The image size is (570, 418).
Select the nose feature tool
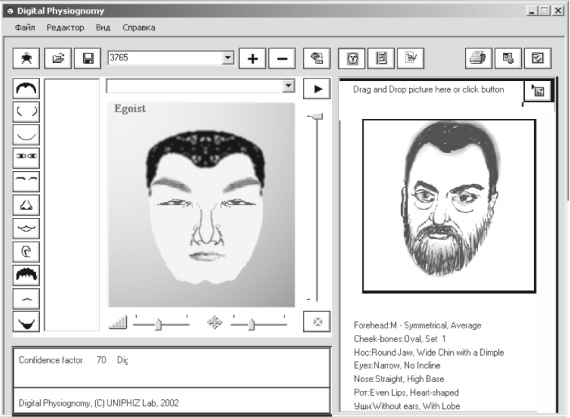point(26,205)
